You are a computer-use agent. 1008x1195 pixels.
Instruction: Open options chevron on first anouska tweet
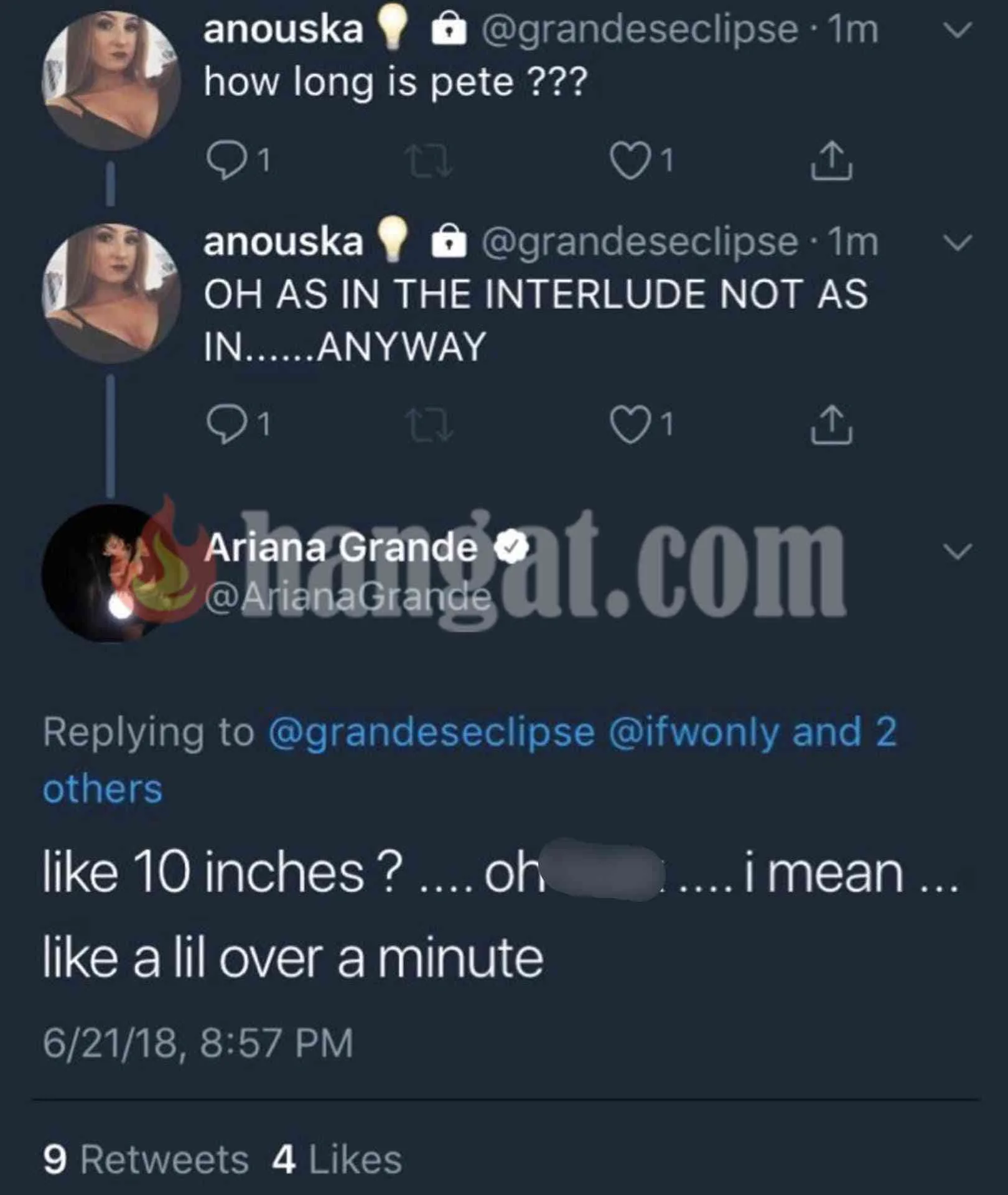(x=957, y=30)
